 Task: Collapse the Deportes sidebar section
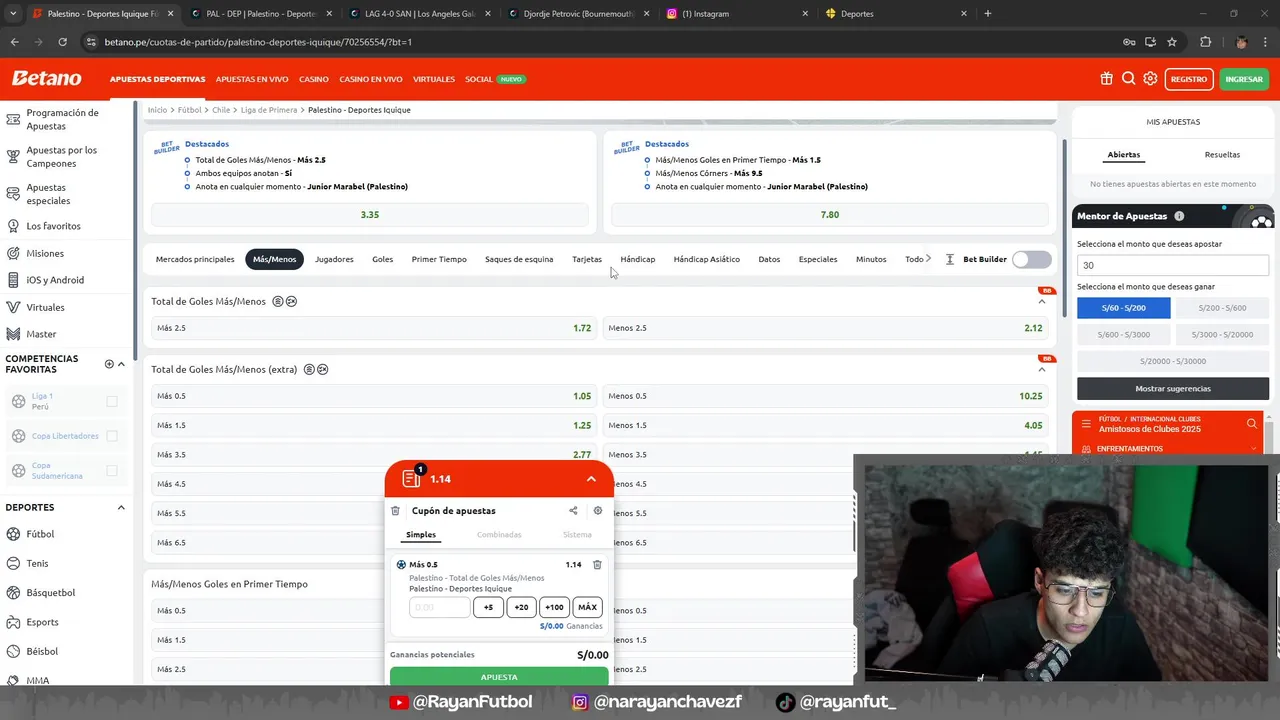coord(121,507)
